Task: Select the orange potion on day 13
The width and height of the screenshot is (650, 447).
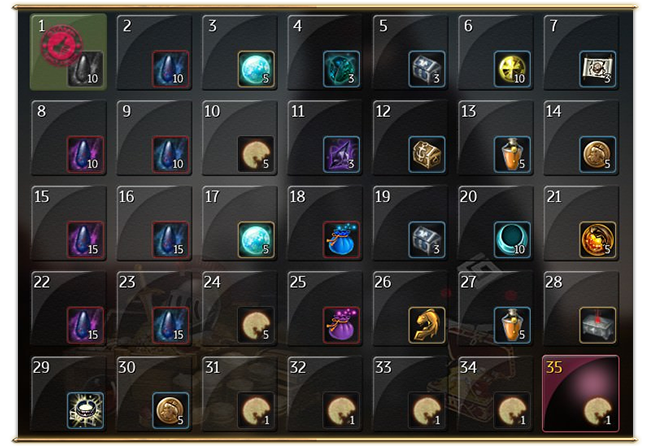Action: [x=512, y=154]
